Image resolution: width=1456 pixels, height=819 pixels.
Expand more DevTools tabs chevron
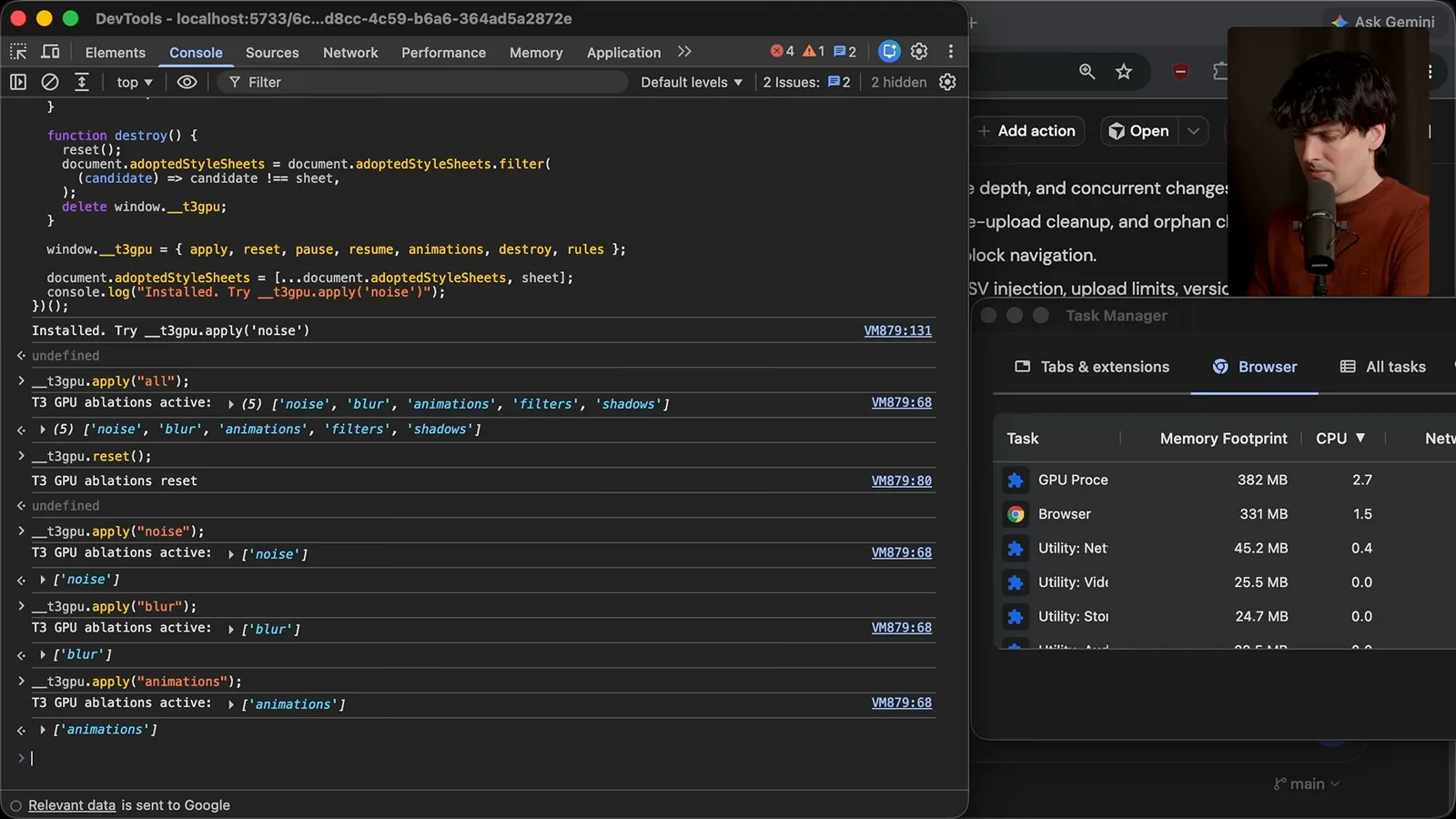(684, 52)
